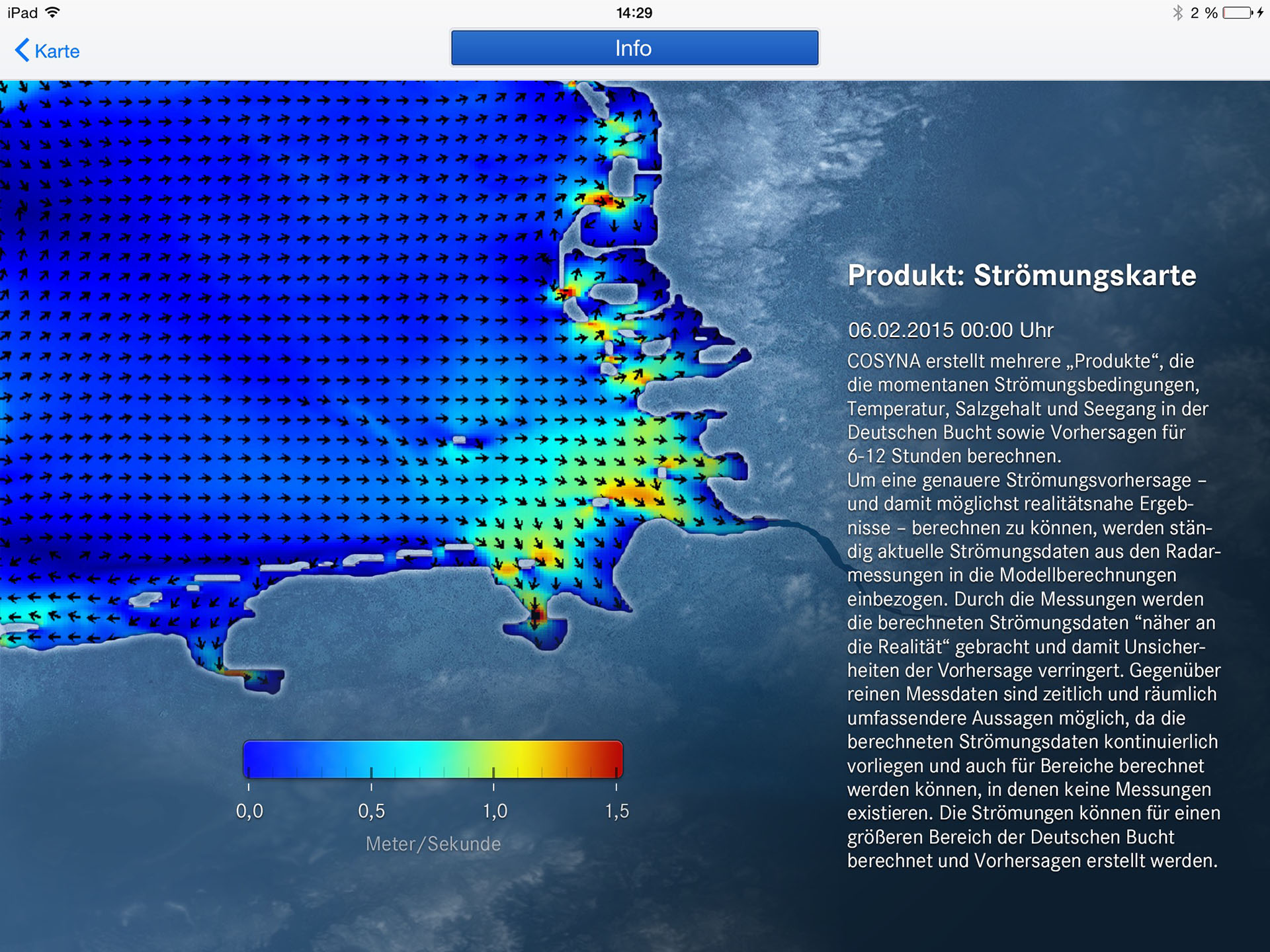Tap the 0,5 scale label
This screenshot has width=1270, height=952.
371,811
